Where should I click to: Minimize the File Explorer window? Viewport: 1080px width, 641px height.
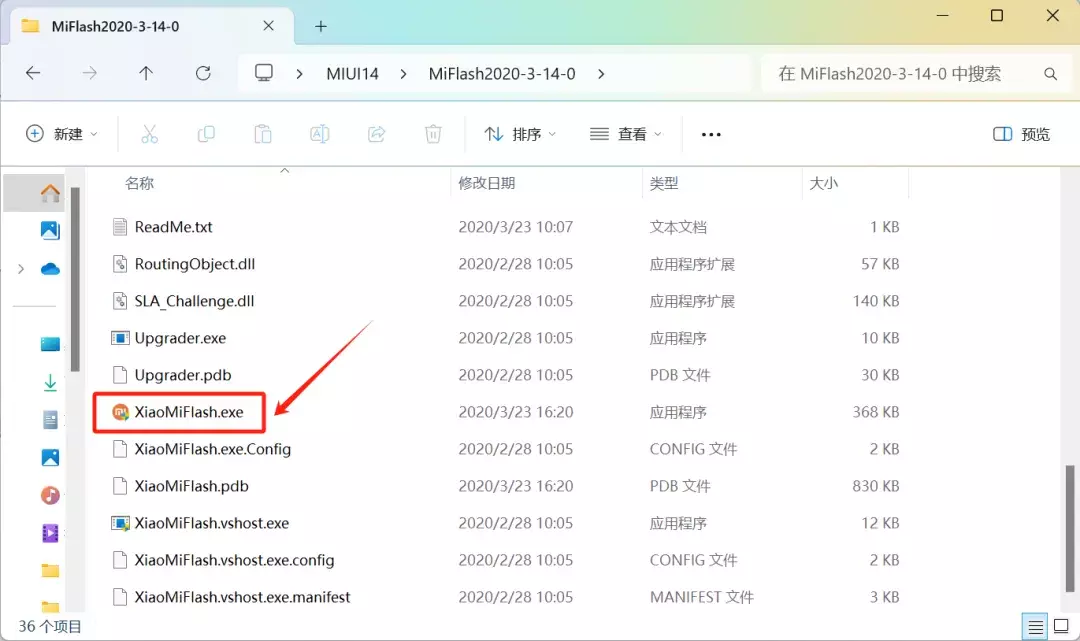(x=942, y=15)
